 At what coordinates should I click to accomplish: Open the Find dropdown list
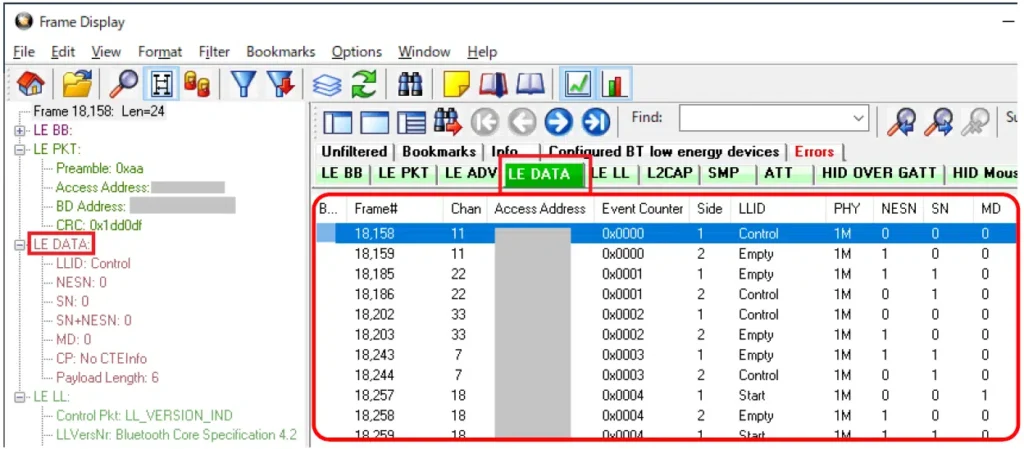[x=858, y=119]
